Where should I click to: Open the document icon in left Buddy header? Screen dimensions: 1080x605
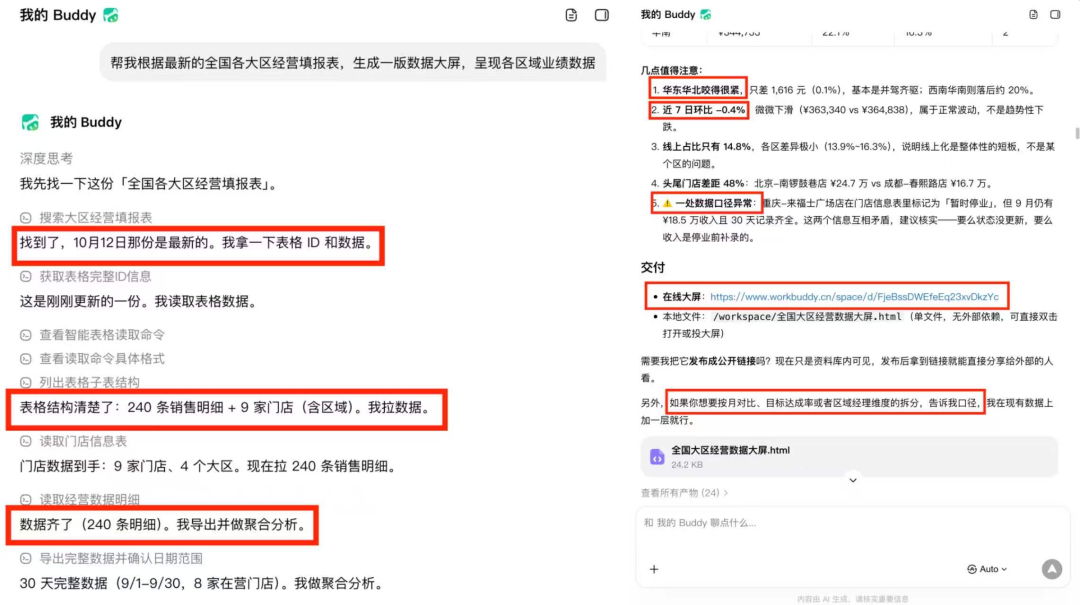point(571,14)
